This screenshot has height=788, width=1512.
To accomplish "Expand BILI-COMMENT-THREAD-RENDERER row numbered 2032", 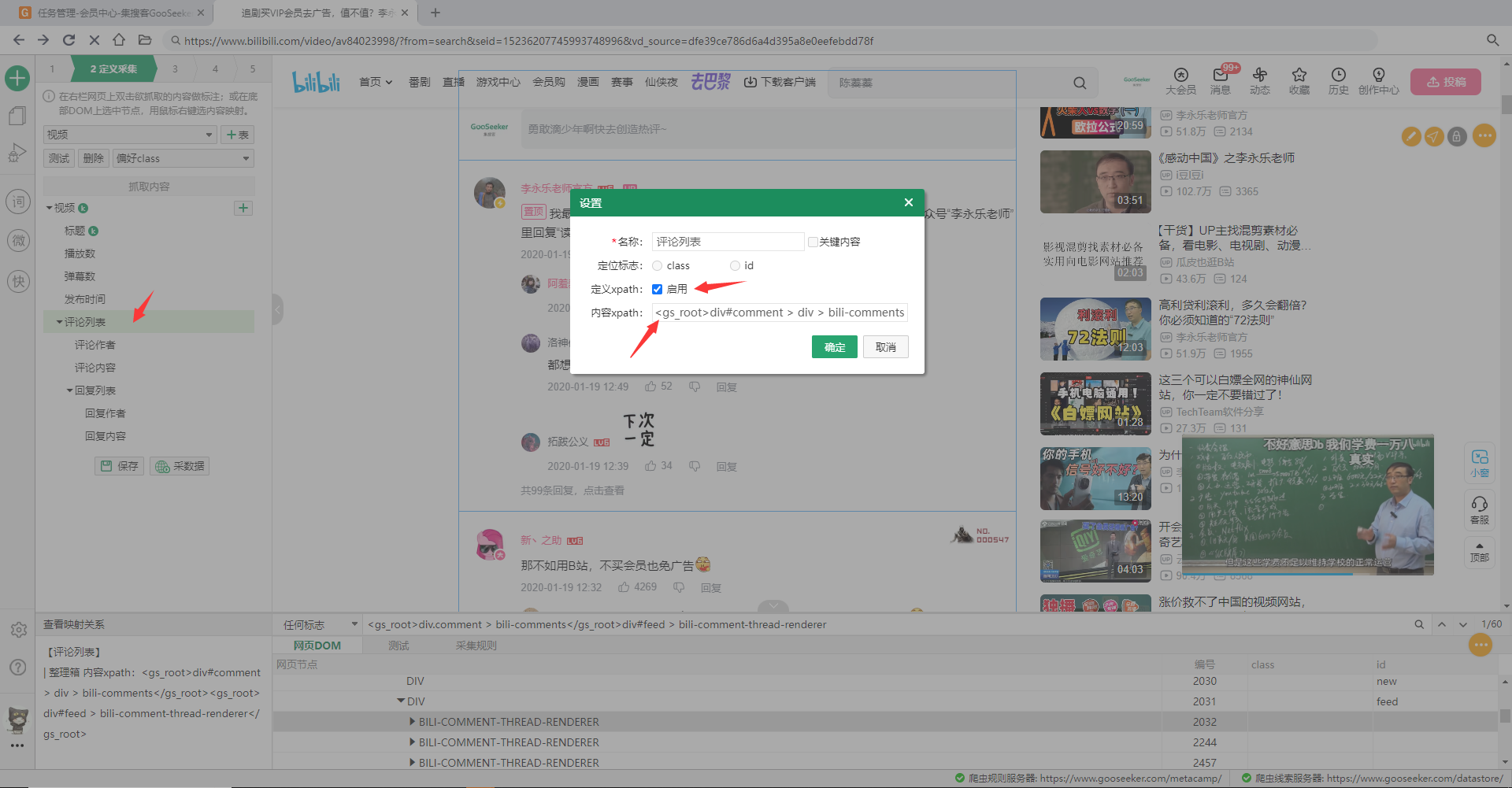I will click(412, 721).
